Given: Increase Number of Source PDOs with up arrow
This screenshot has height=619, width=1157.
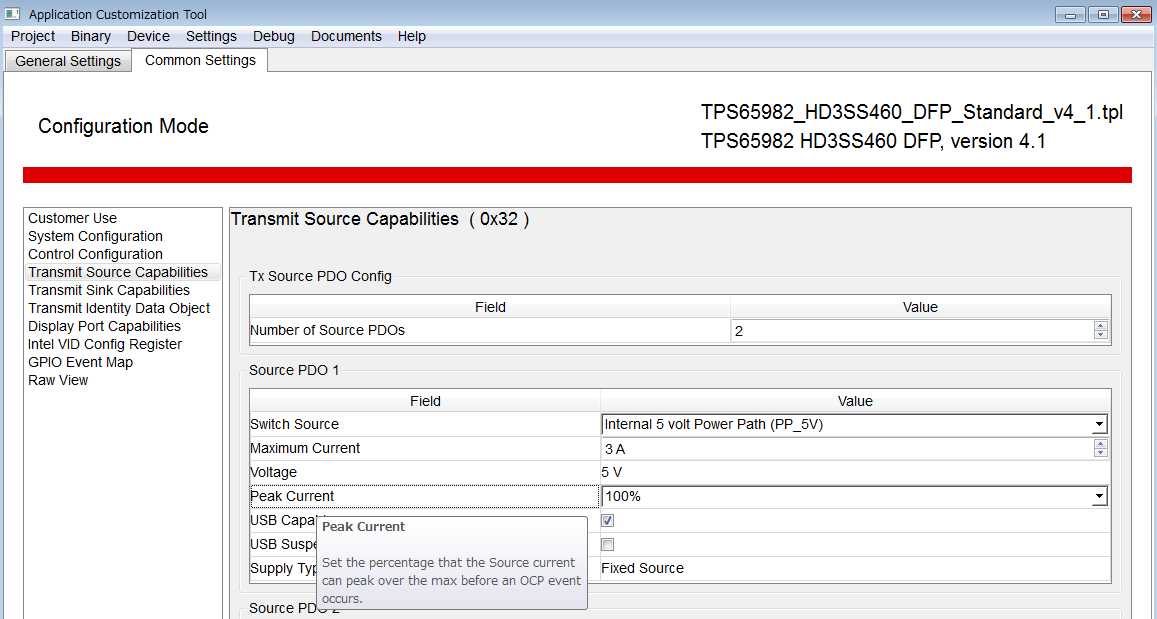Looking at the screenshot, I should [x=1101, y=326].
